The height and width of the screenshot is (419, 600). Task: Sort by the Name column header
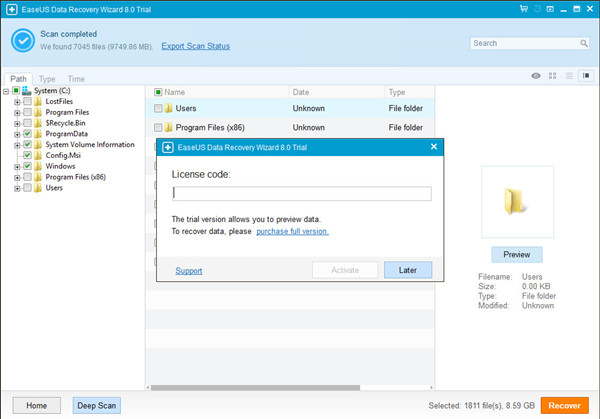174,92
